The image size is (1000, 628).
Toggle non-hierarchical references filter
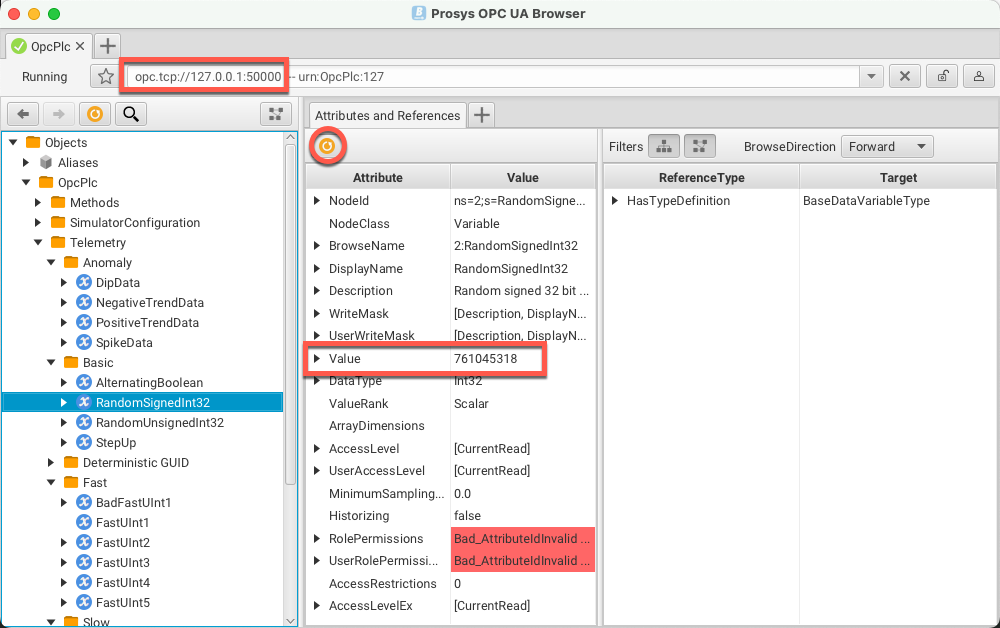tap(700, 147)
